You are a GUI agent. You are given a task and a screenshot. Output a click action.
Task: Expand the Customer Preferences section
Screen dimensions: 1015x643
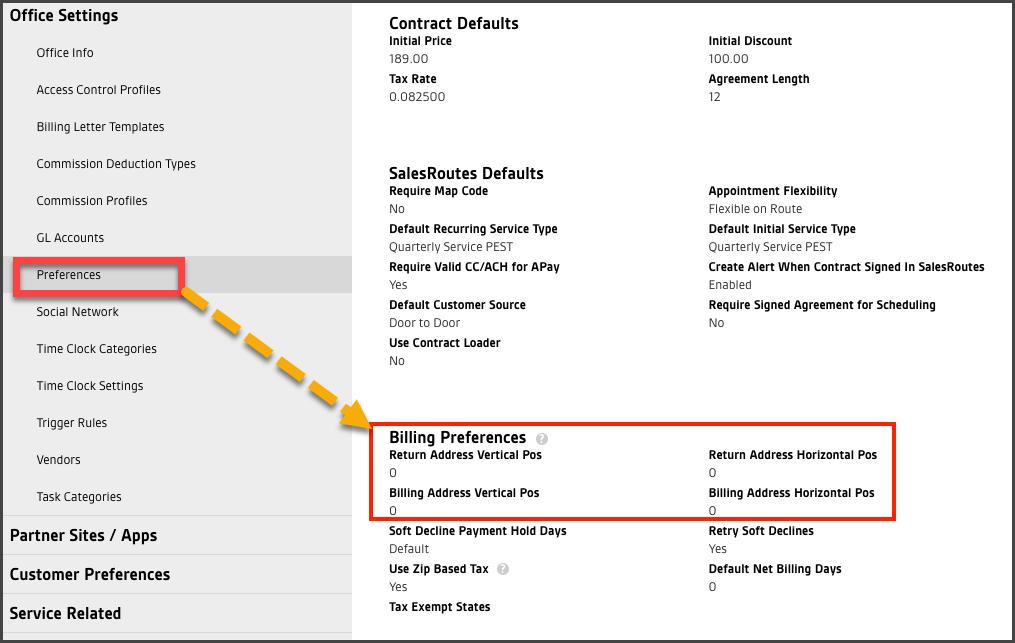90,575
